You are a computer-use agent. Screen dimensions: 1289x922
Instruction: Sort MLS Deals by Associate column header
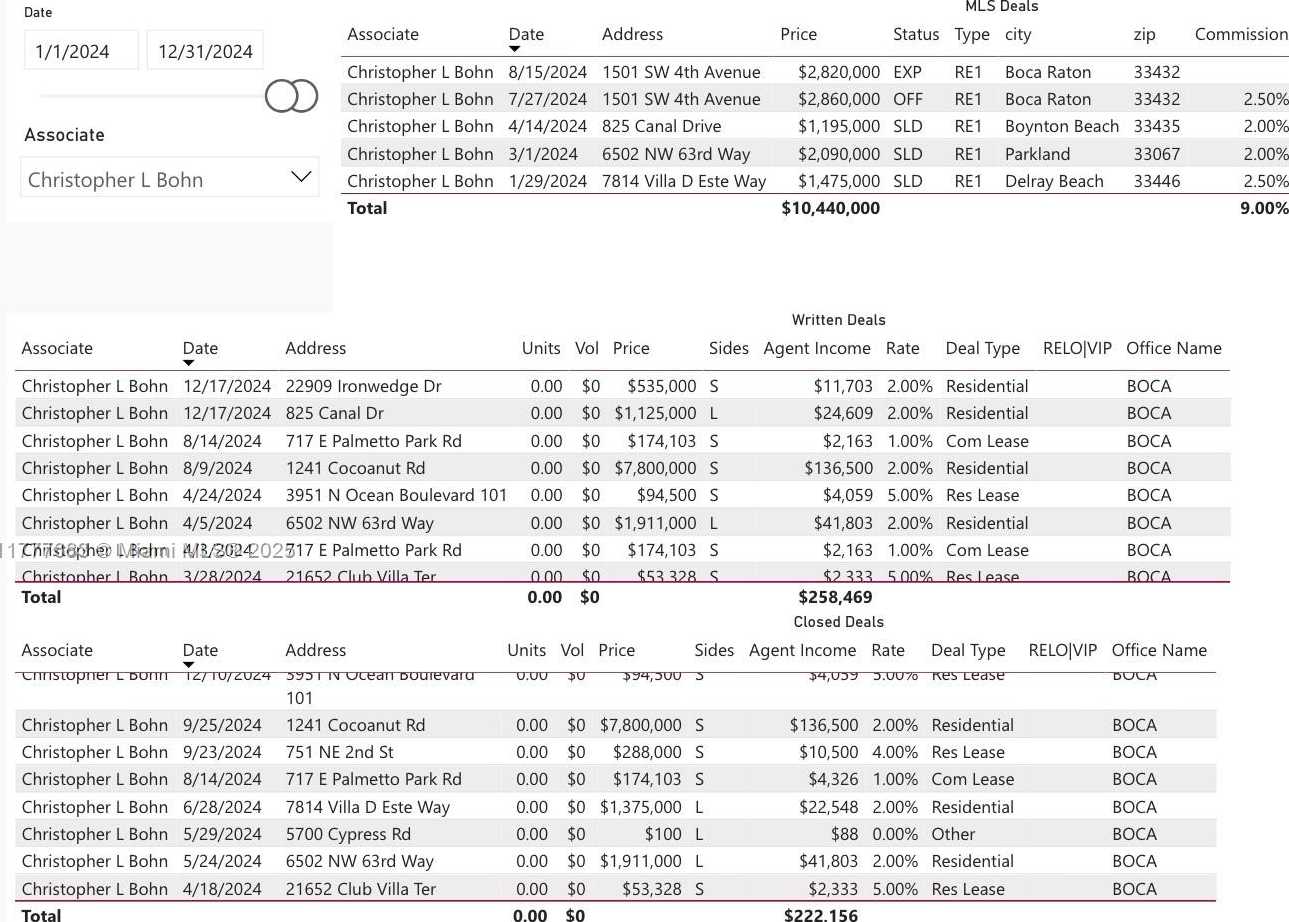383,34
